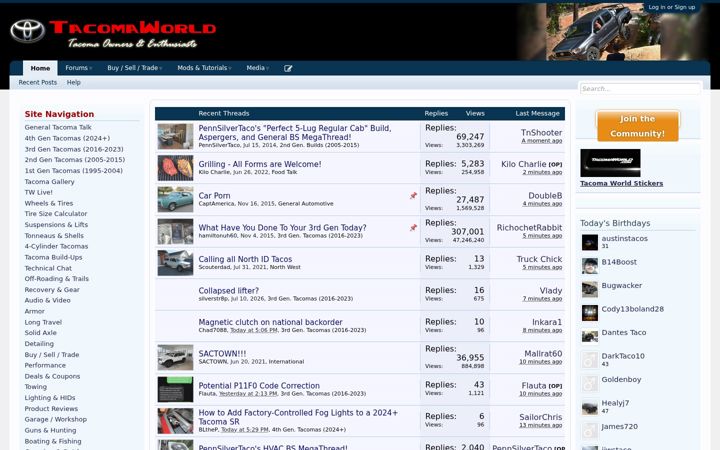Image resolution: width=720 pixels, height=450 pixels.
Task: Open Off-Roading & Trails link
Action: click(x=57, y=279)
